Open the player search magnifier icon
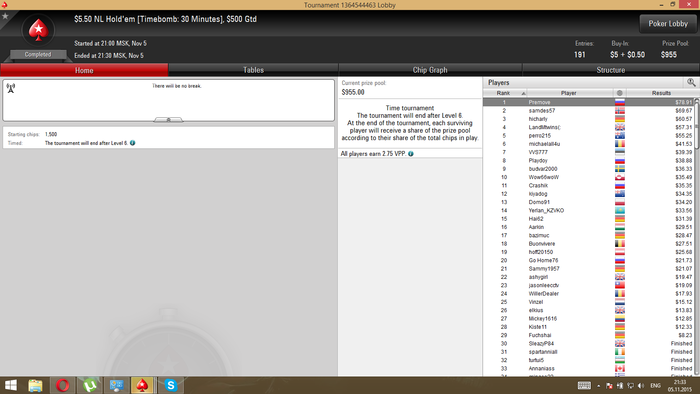This screenshot has height=394, width=700. click(691, 82)
